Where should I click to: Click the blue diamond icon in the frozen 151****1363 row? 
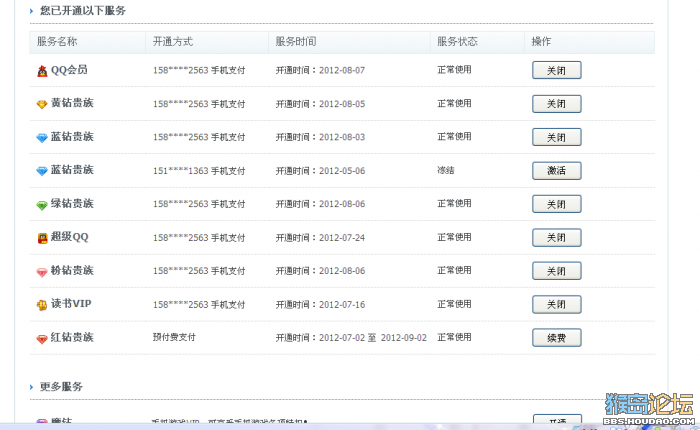(42, 171)
